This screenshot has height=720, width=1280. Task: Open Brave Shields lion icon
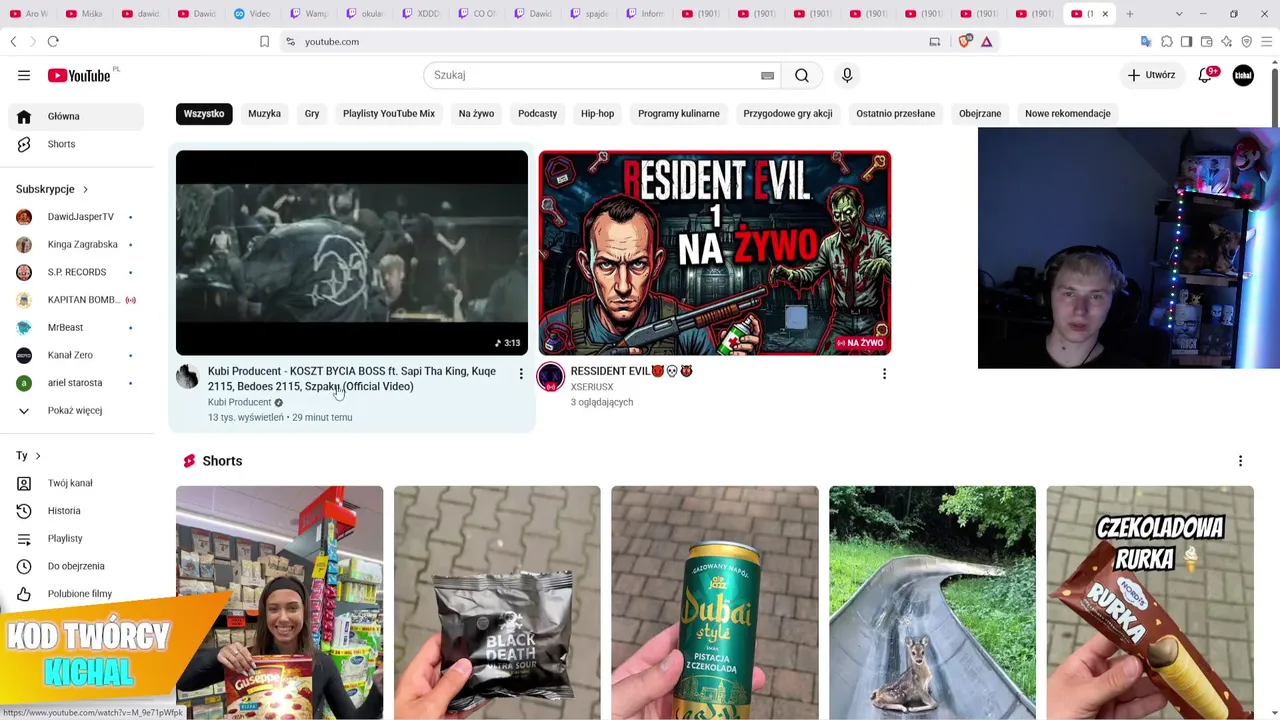tap(964, 41)
